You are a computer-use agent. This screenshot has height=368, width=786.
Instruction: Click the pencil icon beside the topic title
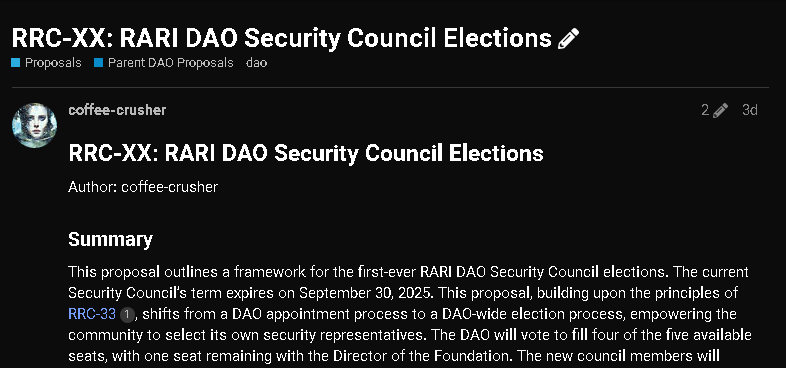[x=568, y=39]
